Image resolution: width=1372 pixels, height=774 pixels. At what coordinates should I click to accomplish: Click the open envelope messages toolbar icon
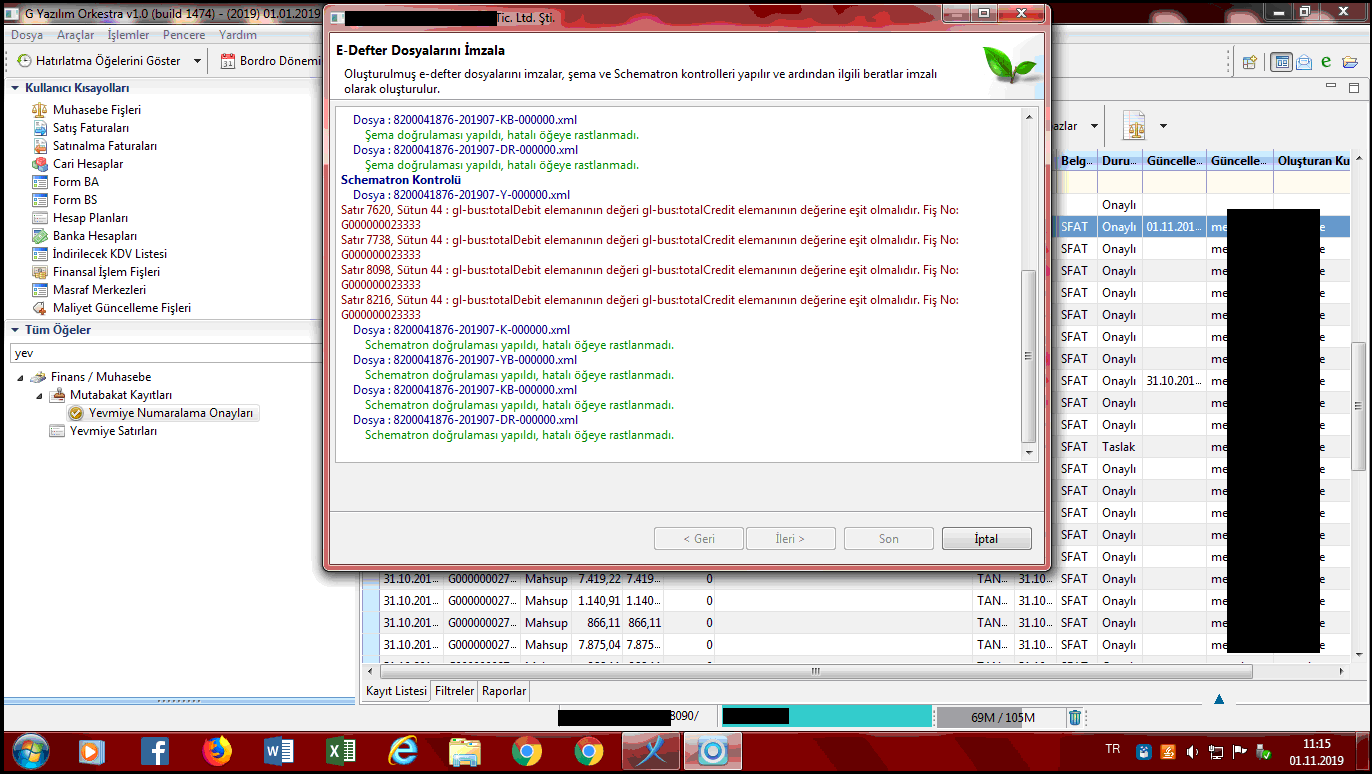pos(1304,62)
